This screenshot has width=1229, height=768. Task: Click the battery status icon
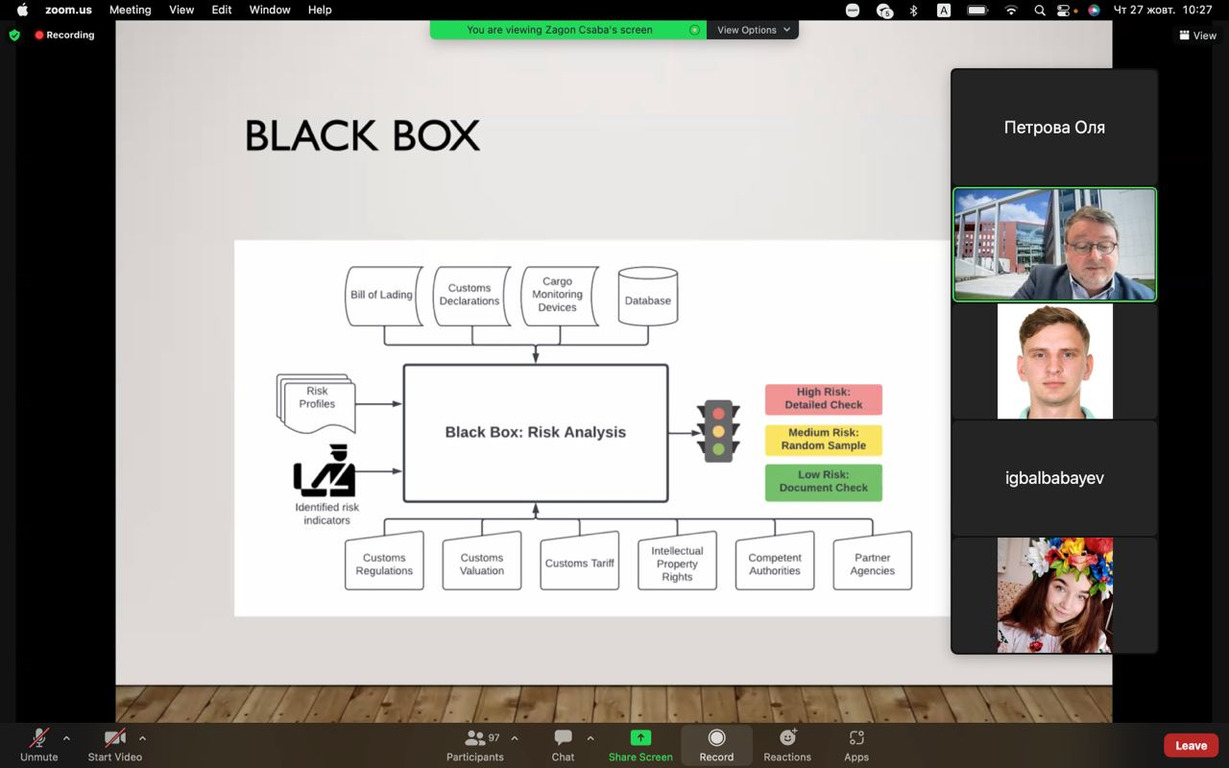point(977,10)
